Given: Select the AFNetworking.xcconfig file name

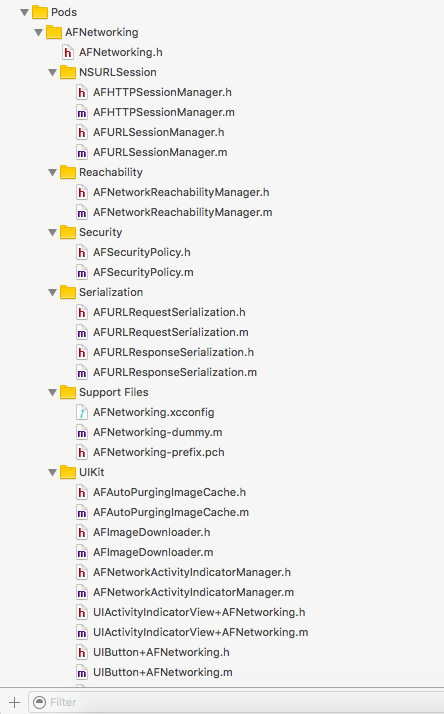Looking at the screenshot, I should [154, 413].
